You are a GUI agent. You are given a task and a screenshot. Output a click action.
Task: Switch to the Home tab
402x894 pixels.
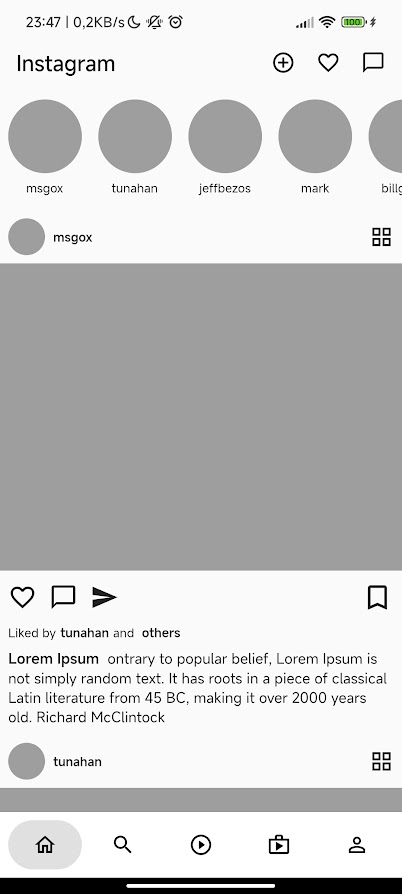[45, 844]
